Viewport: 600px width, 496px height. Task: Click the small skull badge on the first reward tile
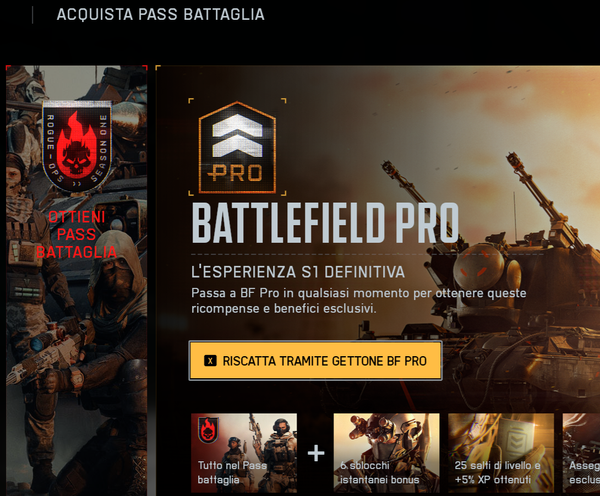(208, 430)
